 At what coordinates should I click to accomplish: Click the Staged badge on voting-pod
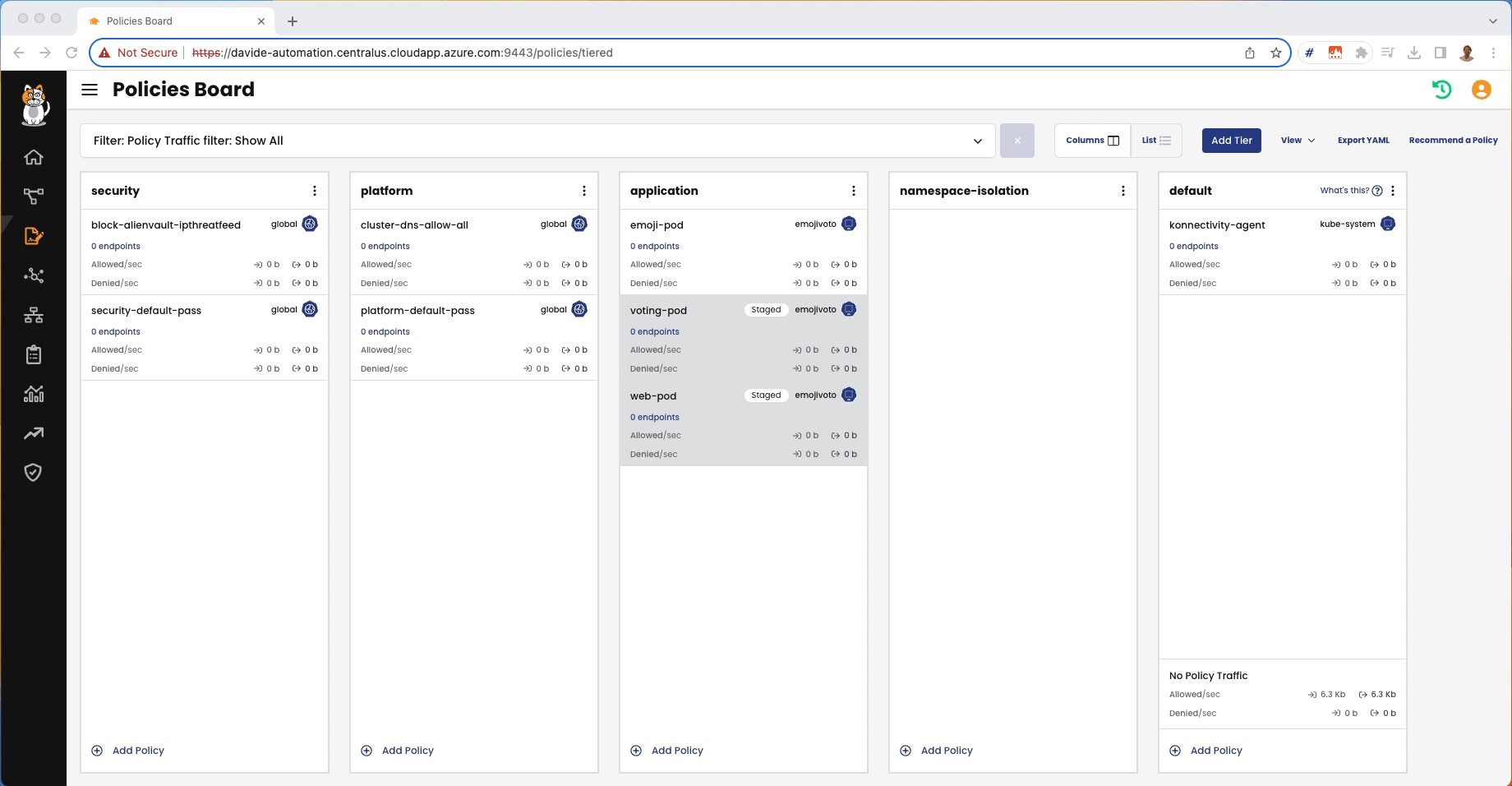tap(766, 310)
